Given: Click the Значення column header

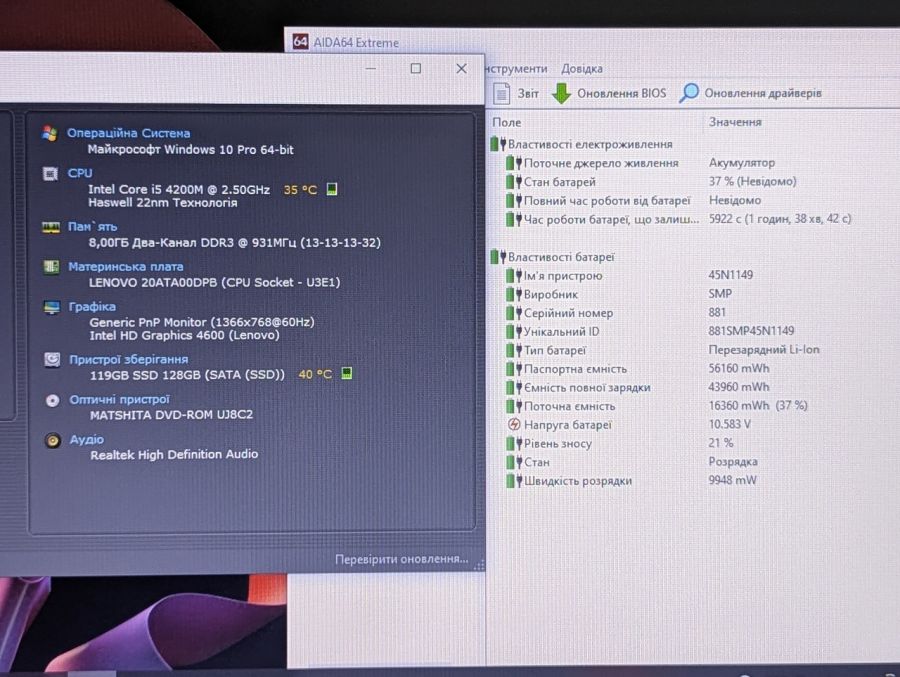Looking at the screenshot, I should tap(735, 122).
